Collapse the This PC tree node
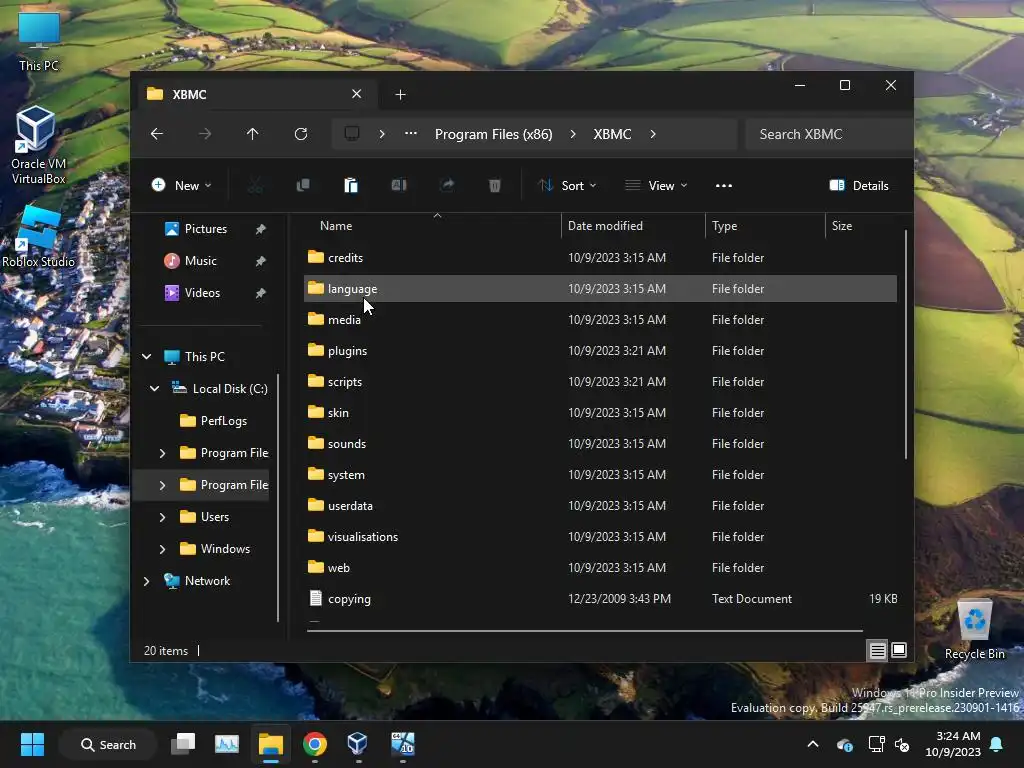 (147, 357)
